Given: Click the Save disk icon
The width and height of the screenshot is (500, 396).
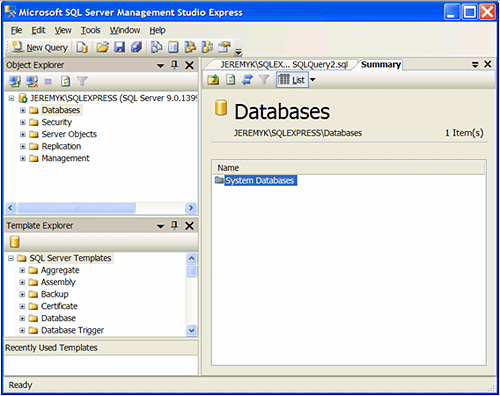Looking at the screenshot, I should 119,47.
